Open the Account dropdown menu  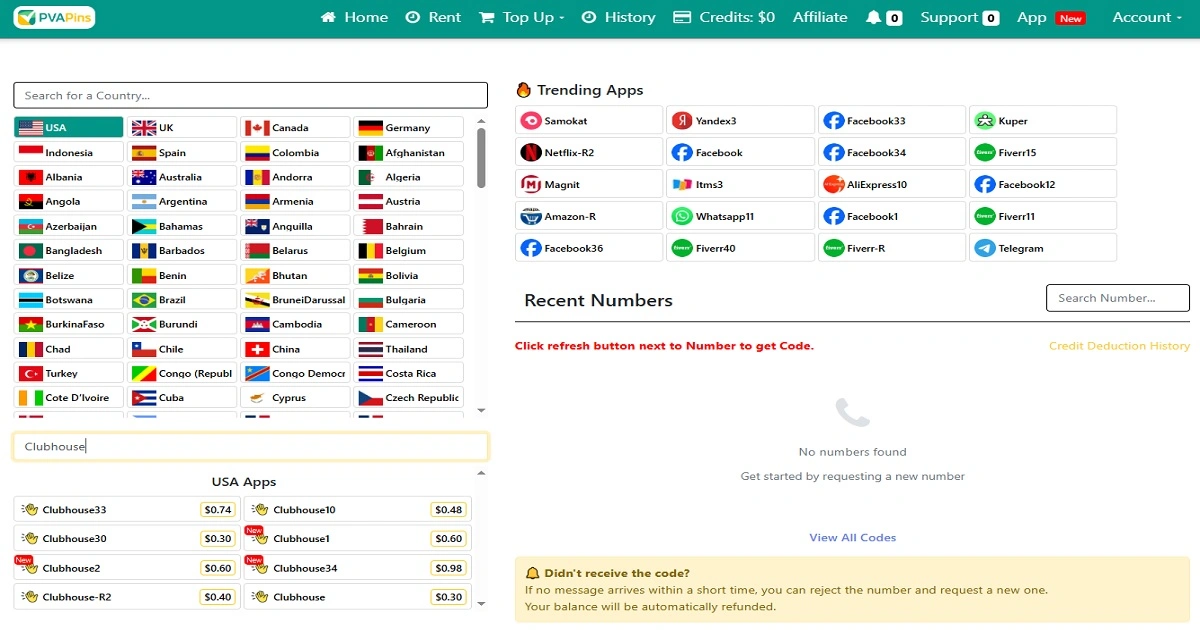pyautogui.click(x=1147, y=17)
